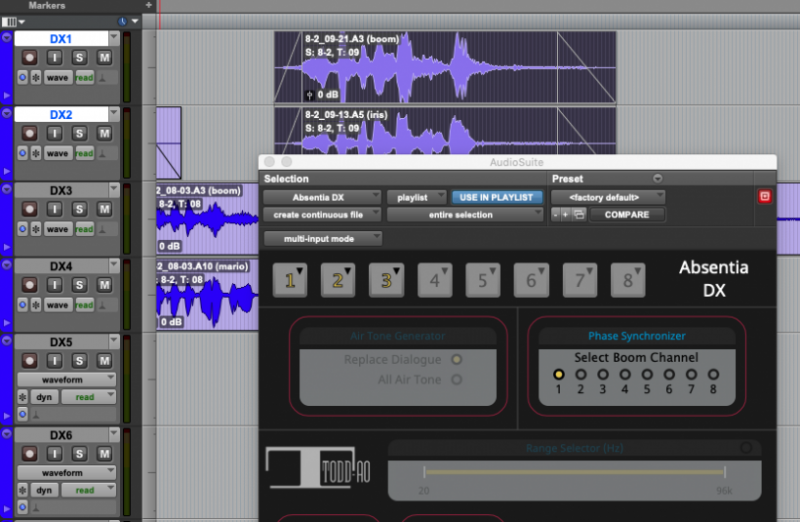Open the plug-in settings select icon

(x=579, y=215)
